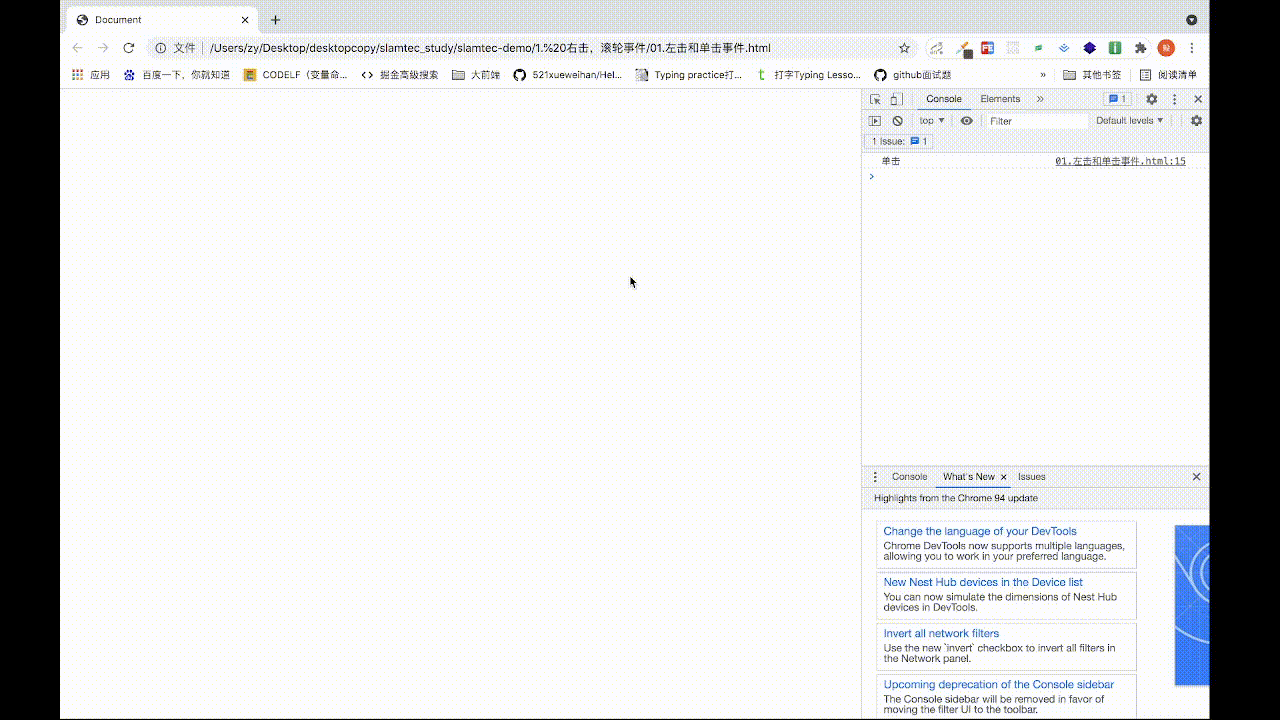Toggle the device toolbar in DevTools
Image resolution: width=1280 pixels, height=720 pixels.
point(896,99)
